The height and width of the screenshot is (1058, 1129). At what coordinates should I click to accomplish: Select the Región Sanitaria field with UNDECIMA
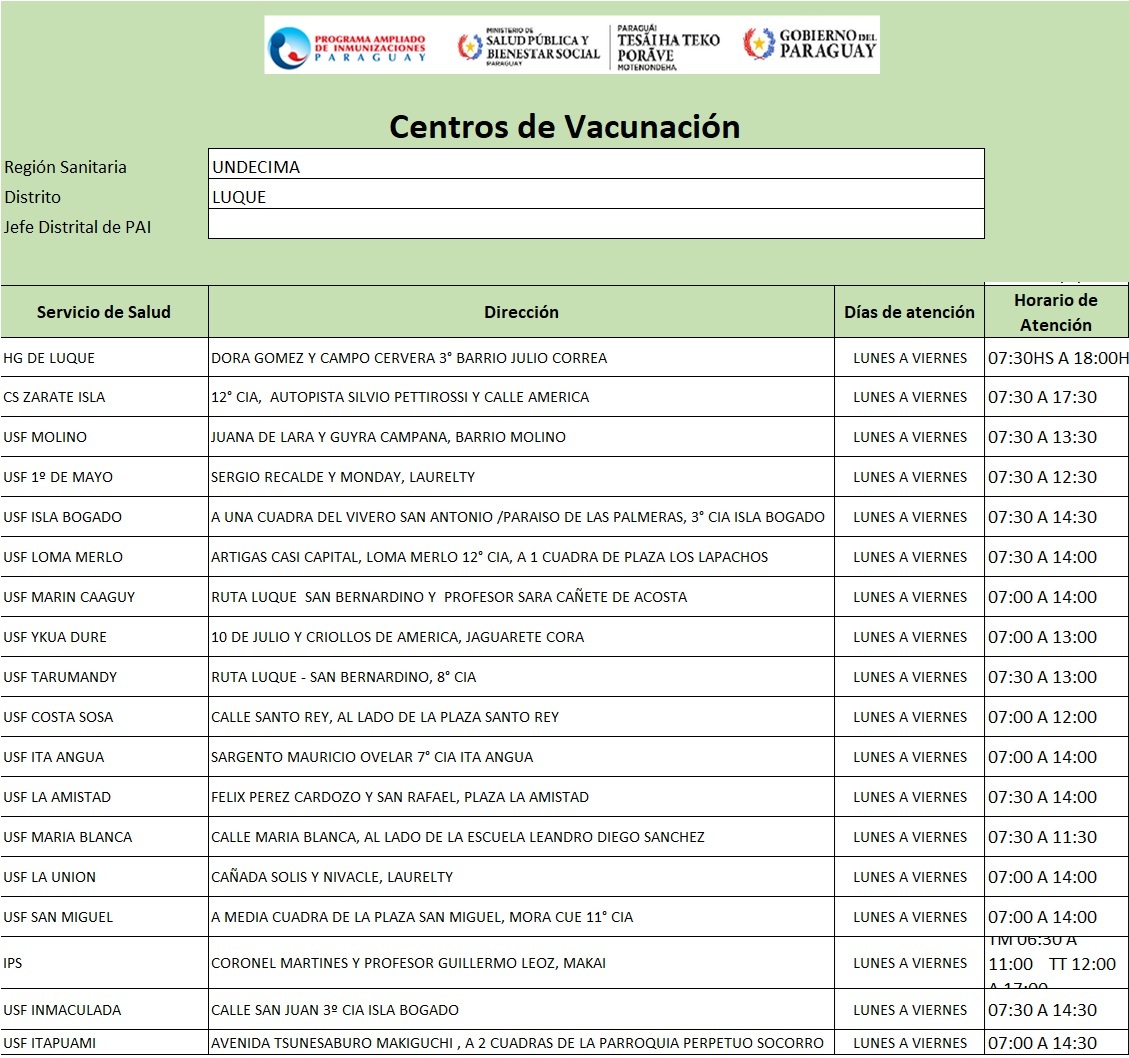point(596,164)
